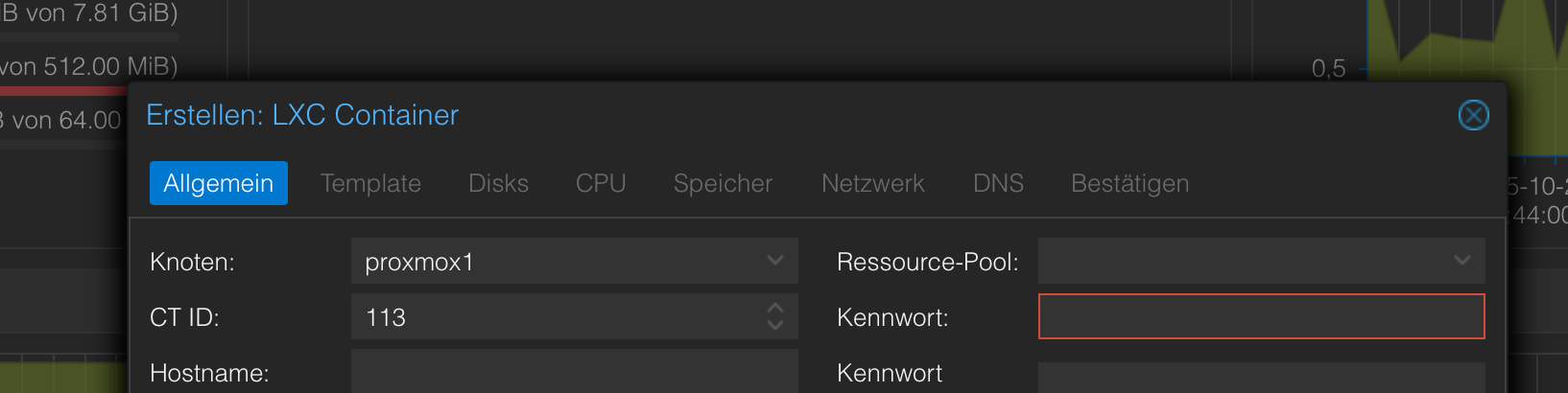Go to the Bestätigen tab
Screen dimensions: 1568x393
pyautogui.click(x=1129, y=183)
